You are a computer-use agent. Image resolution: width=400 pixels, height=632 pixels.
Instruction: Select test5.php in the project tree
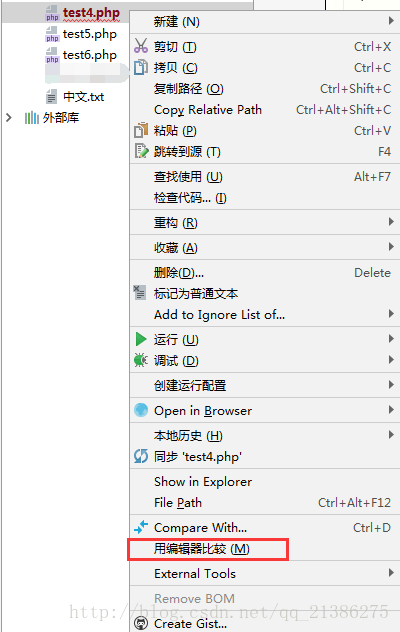point(90,34)
